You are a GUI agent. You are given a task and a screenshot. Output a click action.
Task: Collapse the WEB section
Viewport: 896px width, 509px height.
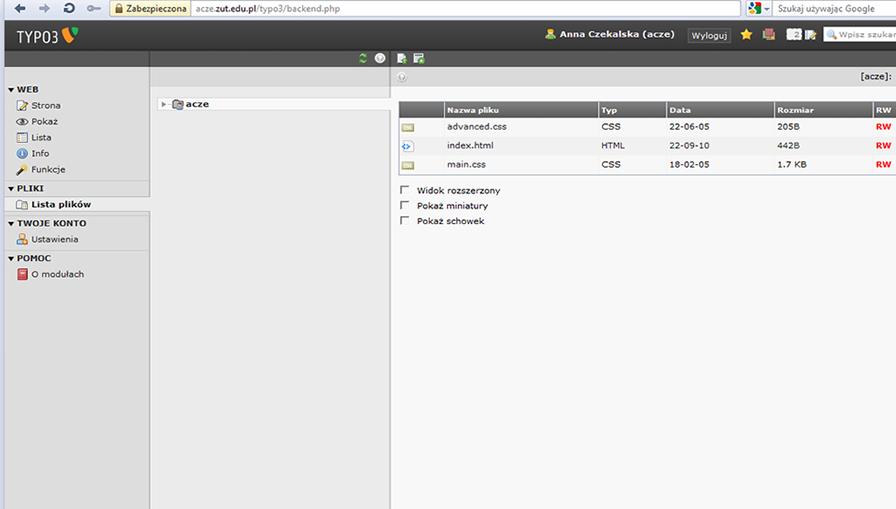pos(11,90)
